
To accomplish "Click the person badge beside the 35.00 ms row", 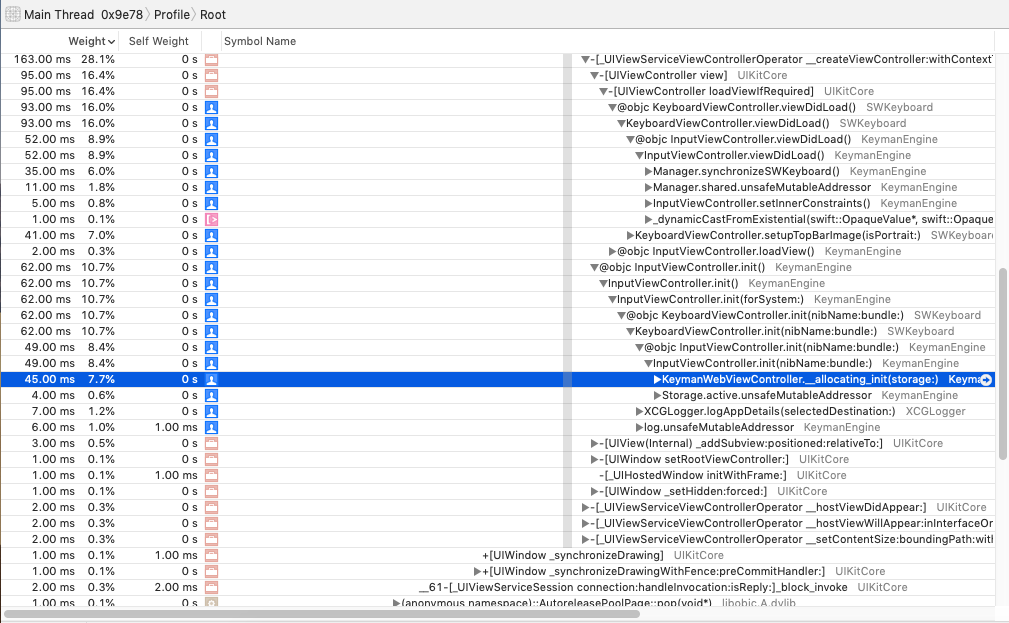I will [x=210, y=171].
